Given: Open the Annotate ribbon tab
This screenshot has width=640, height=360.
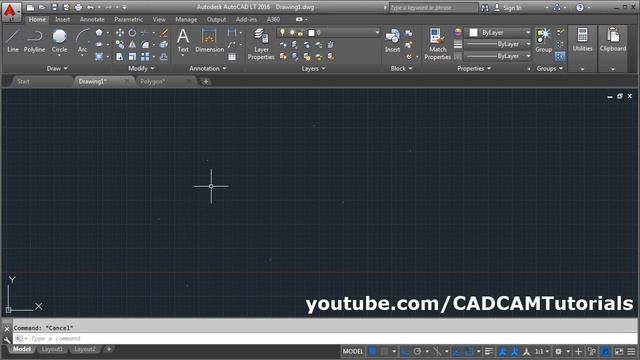Looking at the screenshot, I should (x=92, y=19).
